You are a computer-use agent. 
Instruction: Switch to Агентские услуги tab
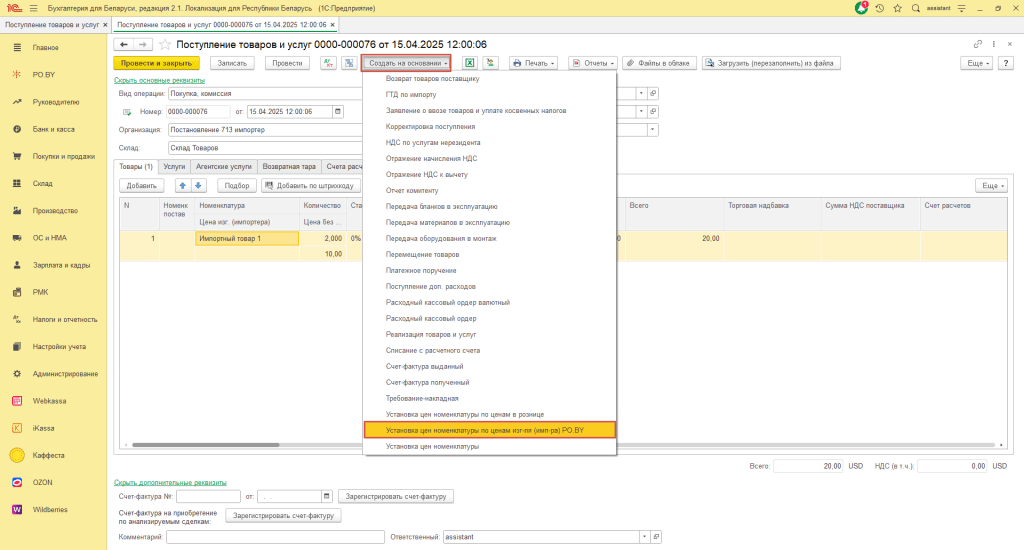point(223,167)
